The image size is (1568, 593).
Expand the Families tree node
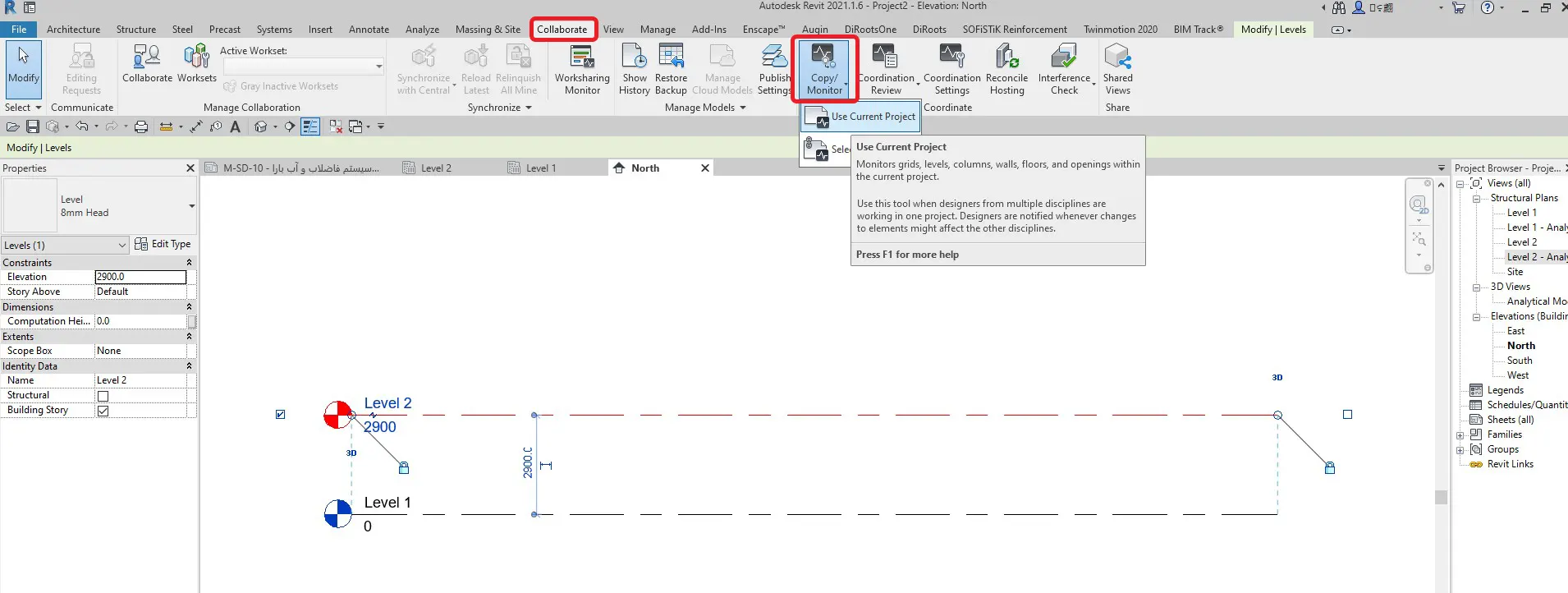pyautogui.click(x=1460, y=435)
